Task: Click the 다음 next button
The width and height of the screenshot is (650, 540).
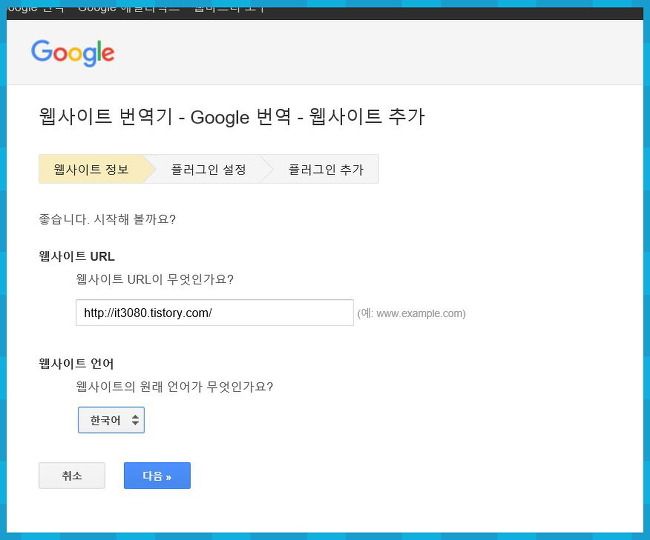Action: point(157,475)
